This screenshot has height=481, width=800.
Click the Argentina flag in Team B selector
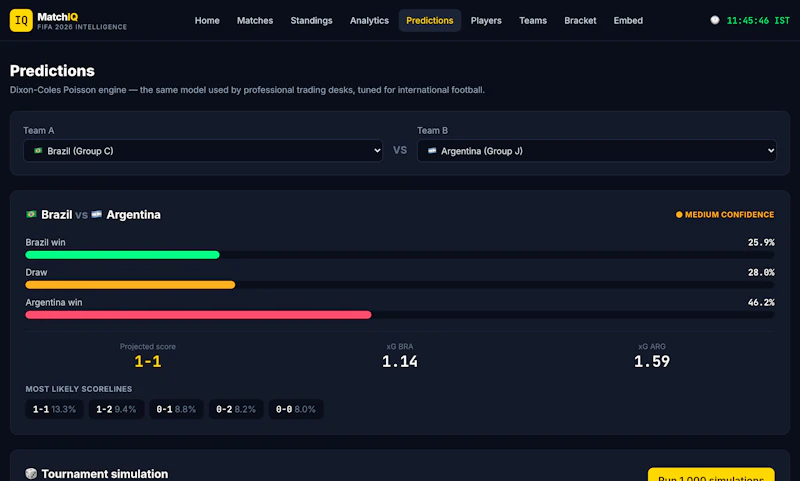pyautogui.click(x=432, y=150)
